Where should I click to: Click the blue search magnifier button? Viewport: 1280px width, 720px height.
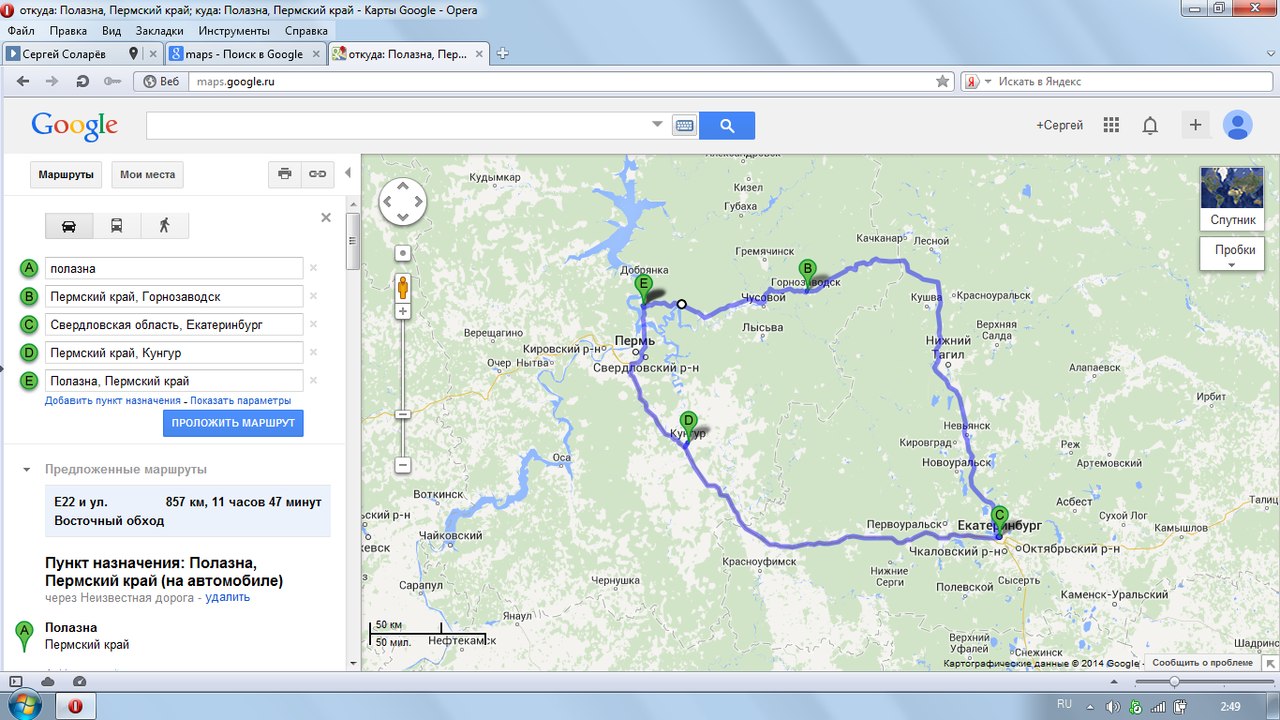pos(727,125)
